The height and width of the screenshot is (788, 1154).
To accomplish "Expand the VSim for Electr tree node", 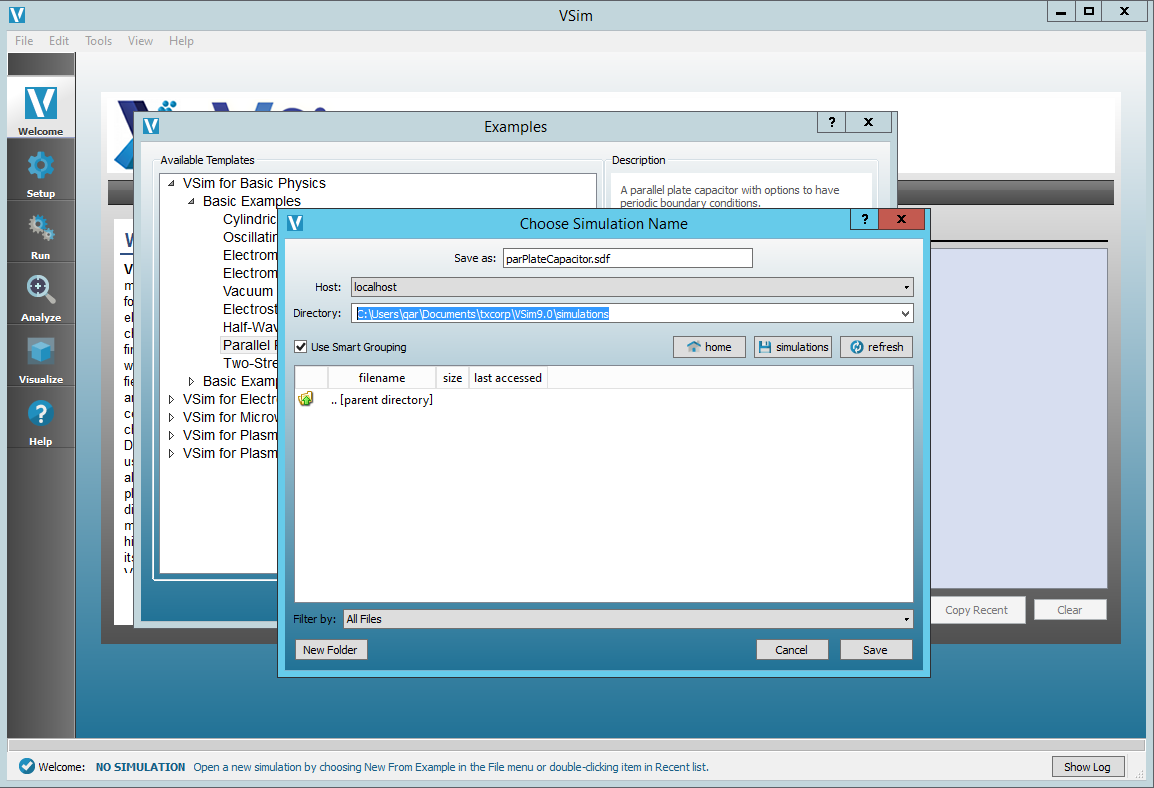I will [171, 399].
